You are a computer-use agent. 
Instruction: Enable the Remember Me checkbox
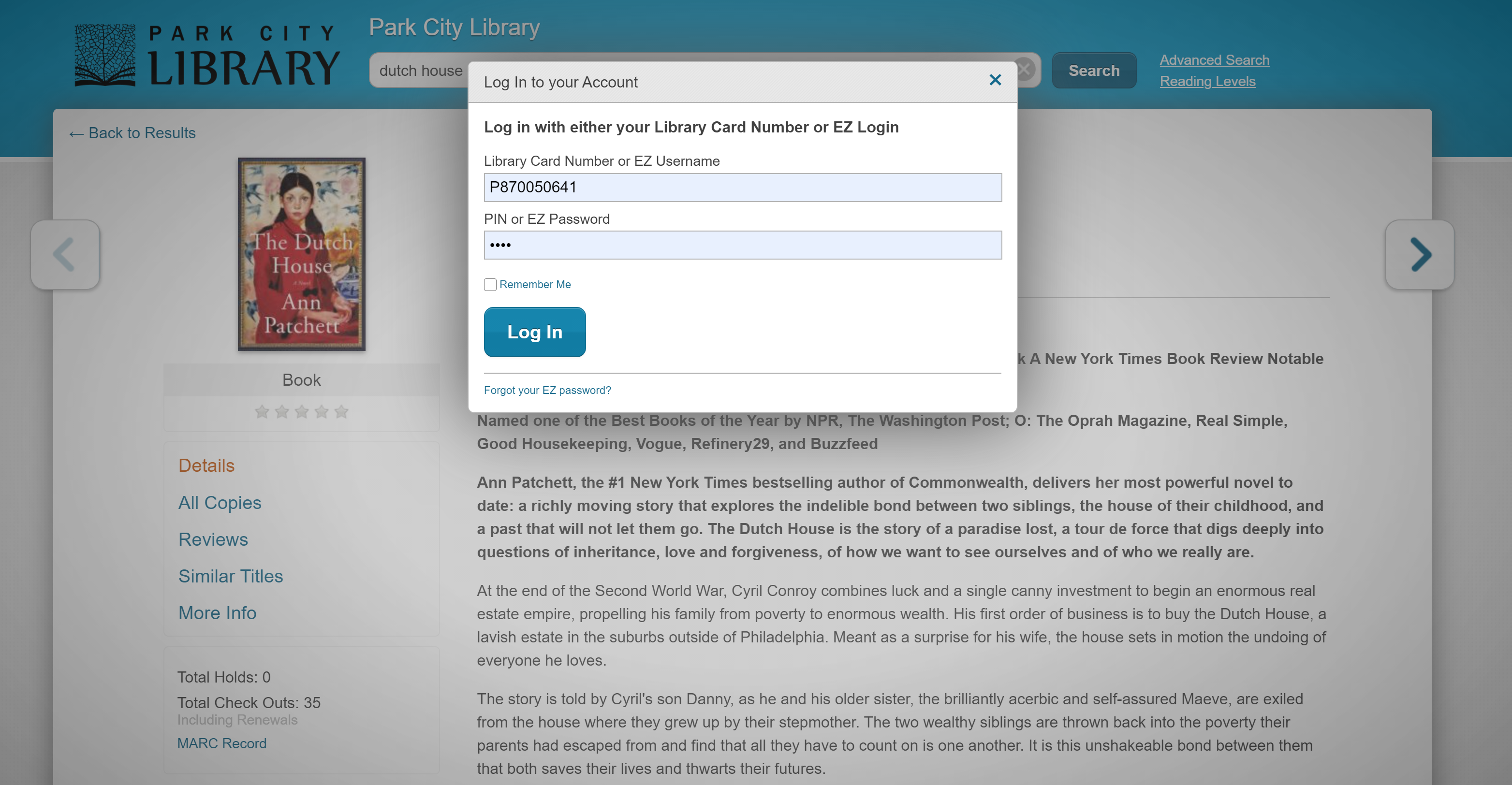click(x=490, y=285)
